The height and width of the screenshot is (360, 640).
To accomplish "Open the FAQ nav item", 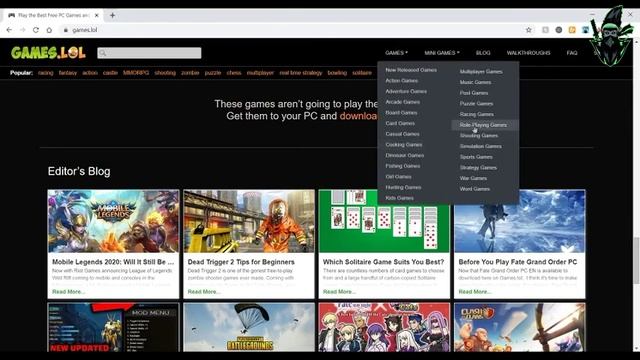I will pos(572,53).
